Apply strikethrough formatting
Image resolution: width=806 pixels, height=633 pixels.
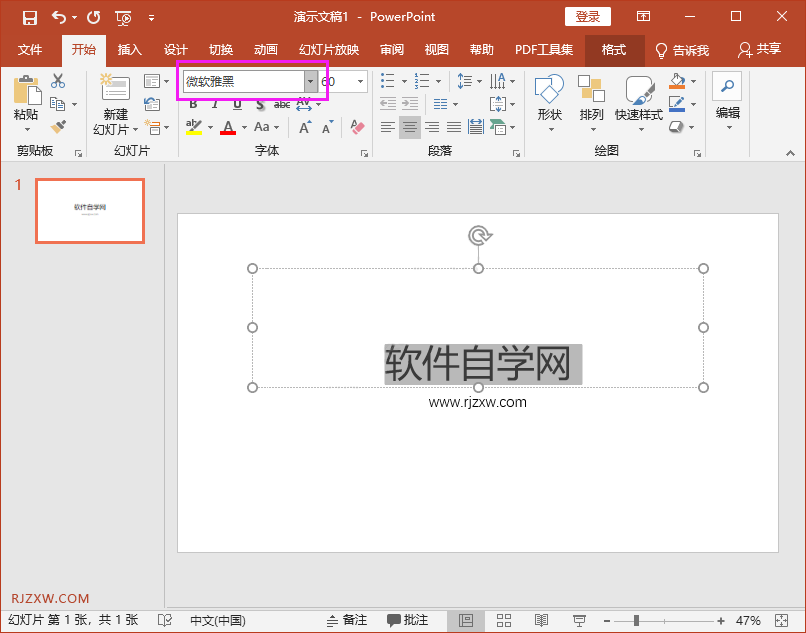[x=282, y=104]
